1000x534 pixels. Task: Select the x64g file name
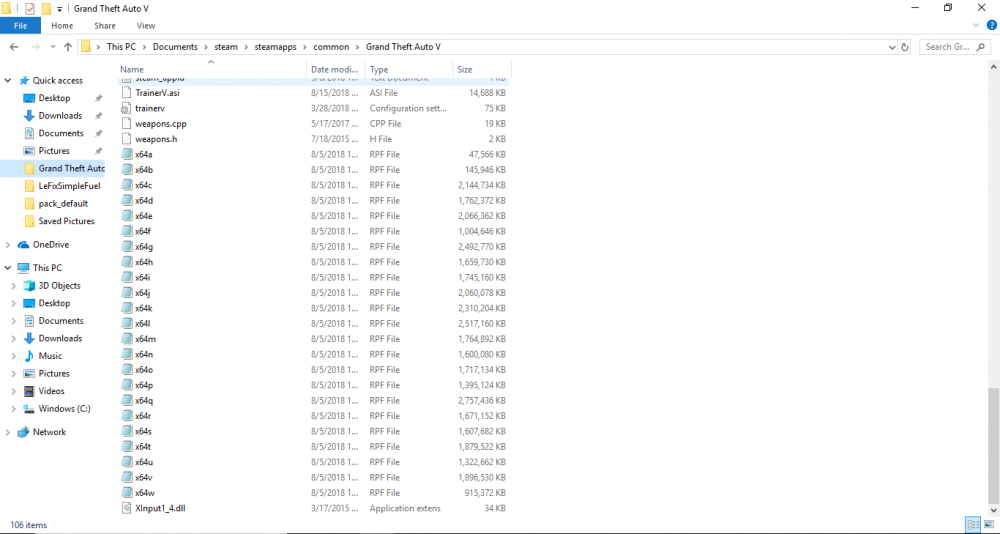coord(143,247)
